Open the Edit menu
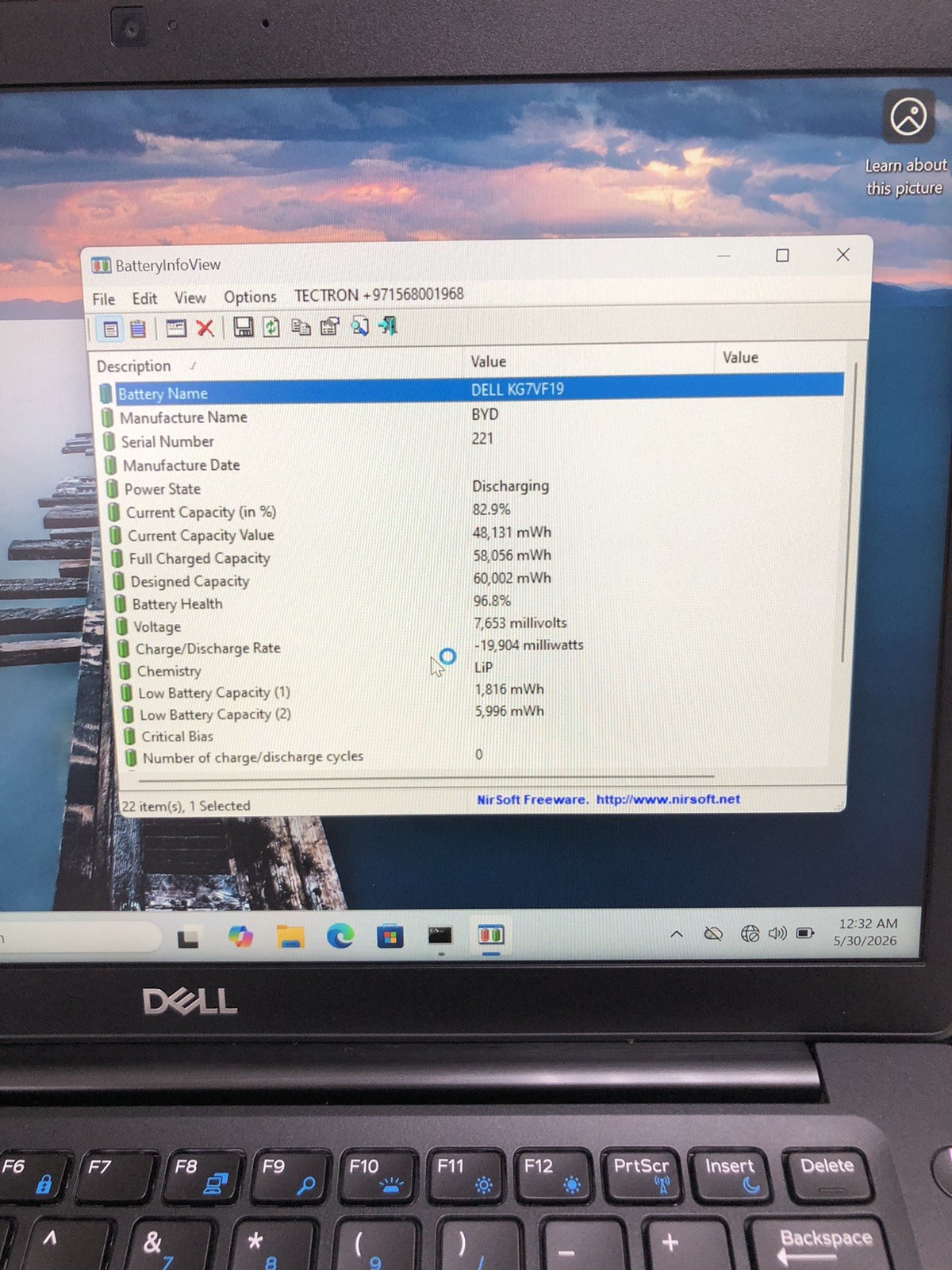 pos(144,298)
